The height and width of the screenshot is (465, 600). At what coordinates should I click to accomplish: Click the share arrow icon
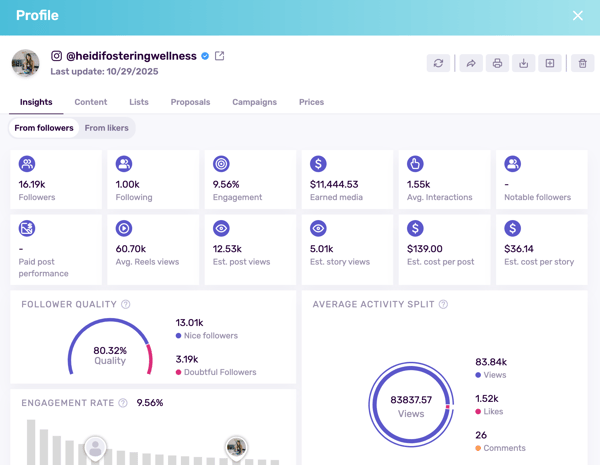click(x=470, y=63)
